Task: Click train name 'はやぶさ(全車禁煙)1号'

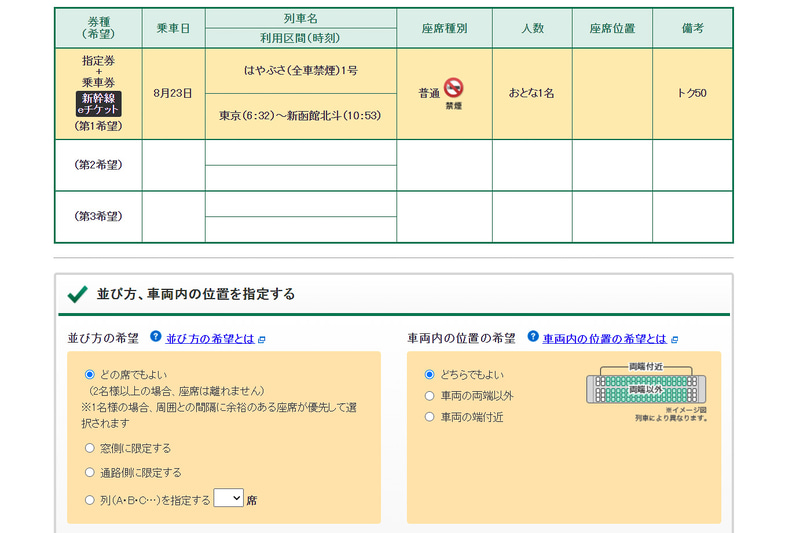Action: coord(301,71)
